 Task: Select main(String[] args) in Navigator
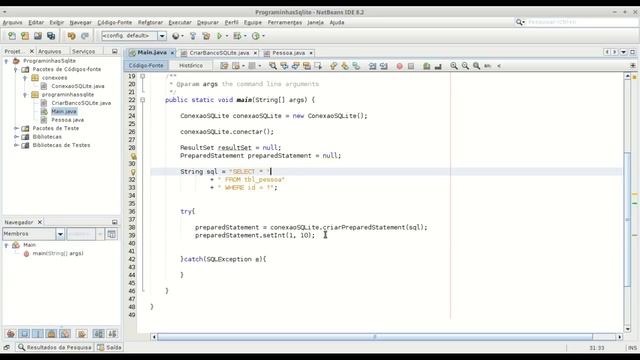click(x=58, y=253)
